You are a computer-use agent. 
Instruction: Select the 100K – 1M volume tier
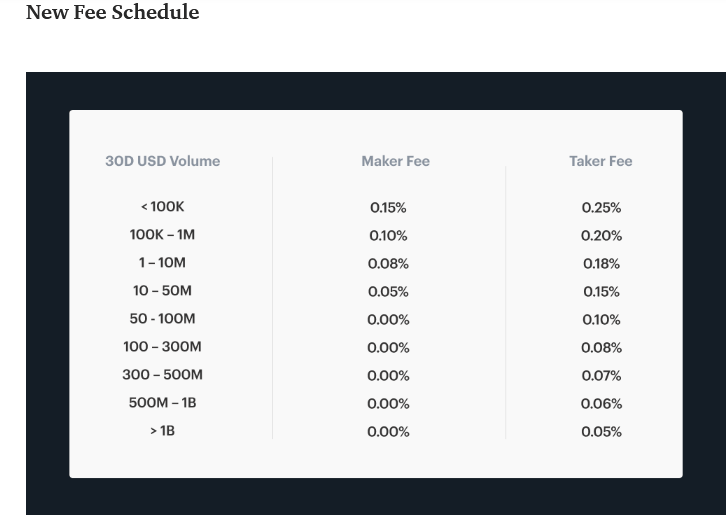[163, 235]
